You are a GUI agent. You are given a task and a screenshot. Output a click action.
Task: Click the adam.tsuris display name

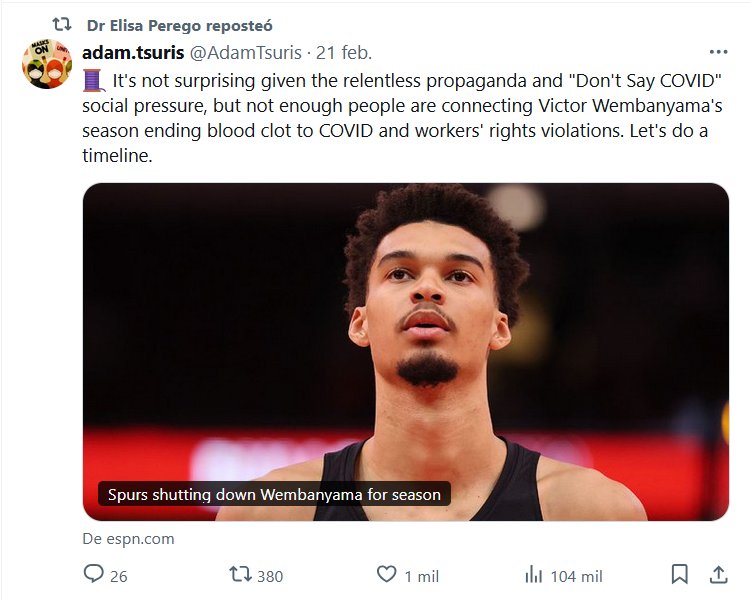133,52
